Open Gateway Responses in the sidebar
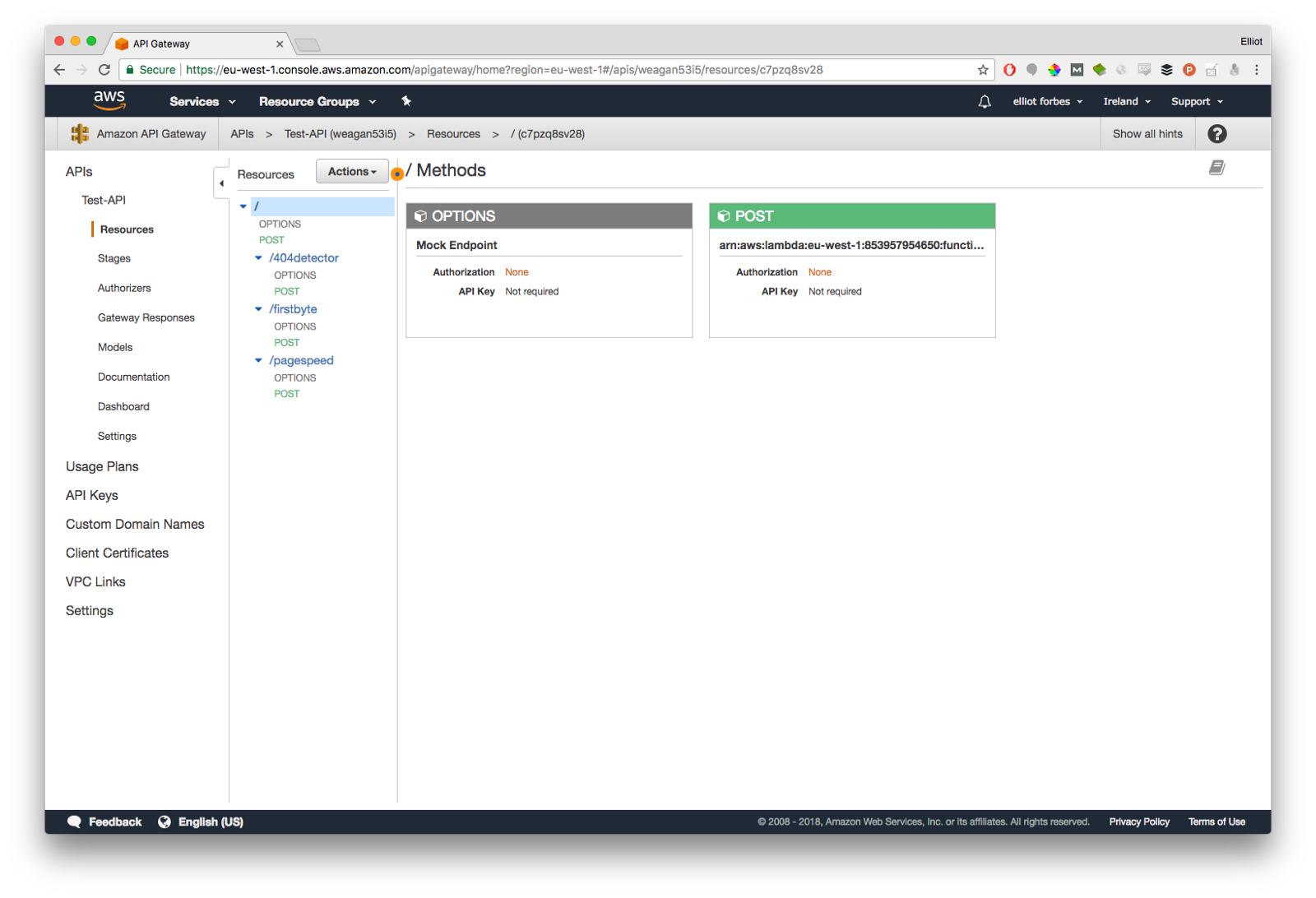This screenshot has height=898, width=1316. pyautogui.click(x=146, y=317)
